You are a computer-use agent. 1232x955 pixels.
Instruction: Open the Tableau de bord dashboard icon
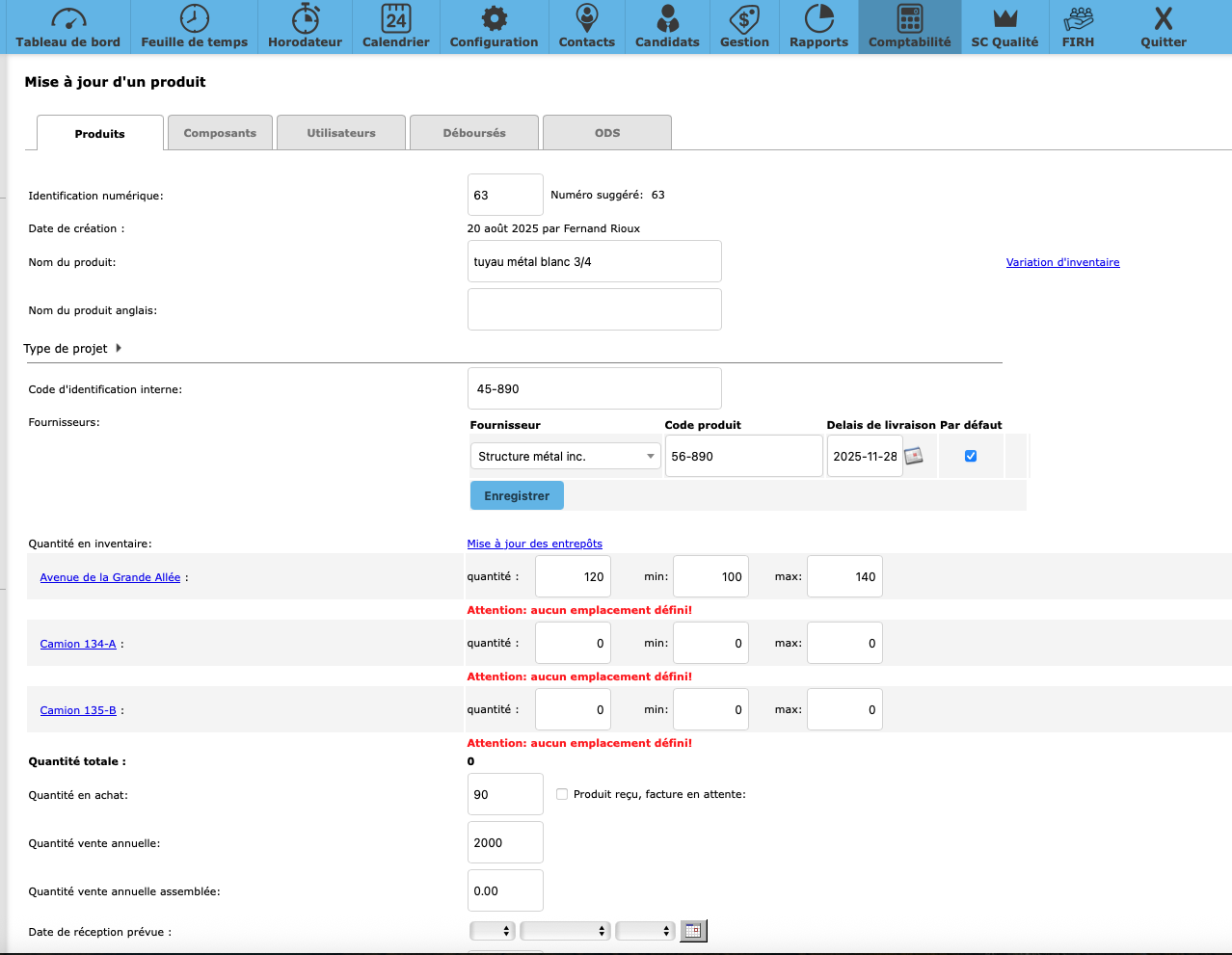tap(67, 19)
